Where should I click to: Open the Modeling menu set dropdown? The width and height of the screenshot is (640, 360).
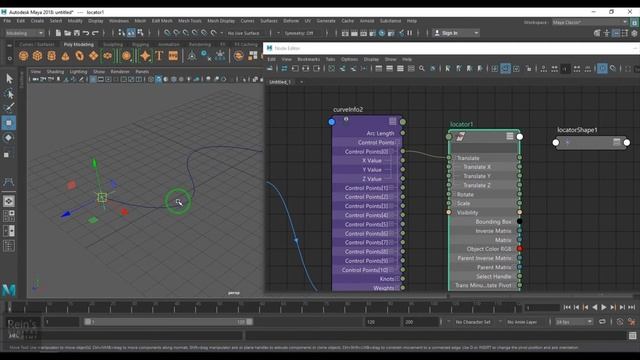click(24, 33)
